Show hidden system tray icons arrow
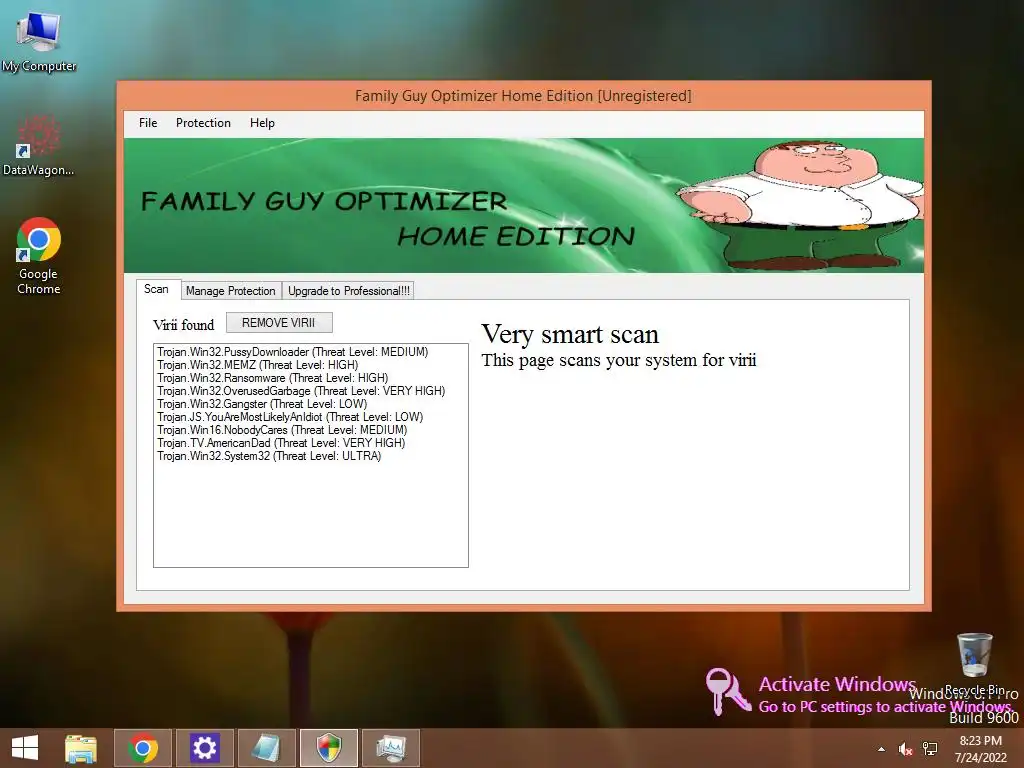 click(882, 749)
